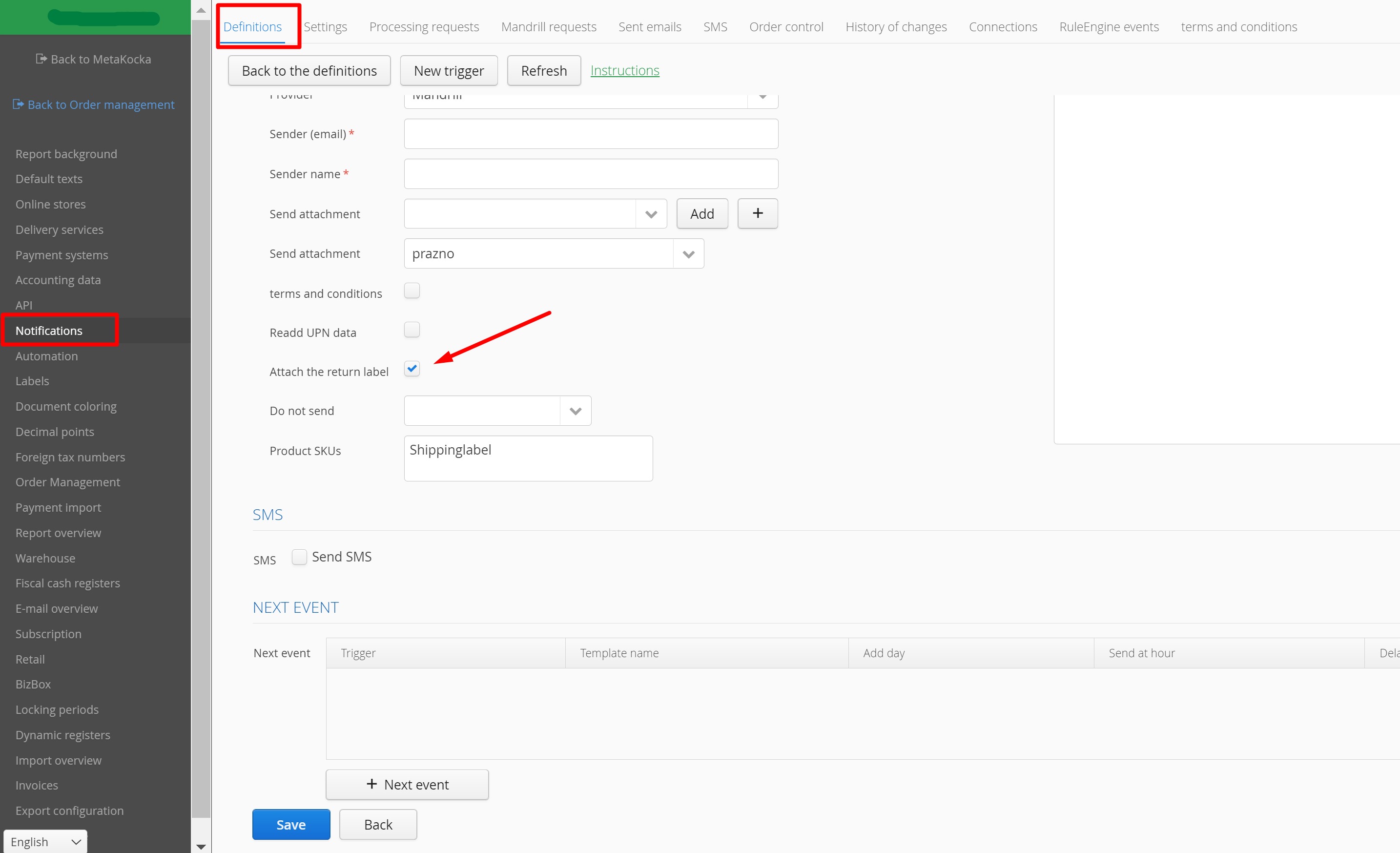Open the Do not send dropdown

coord(575,411)
